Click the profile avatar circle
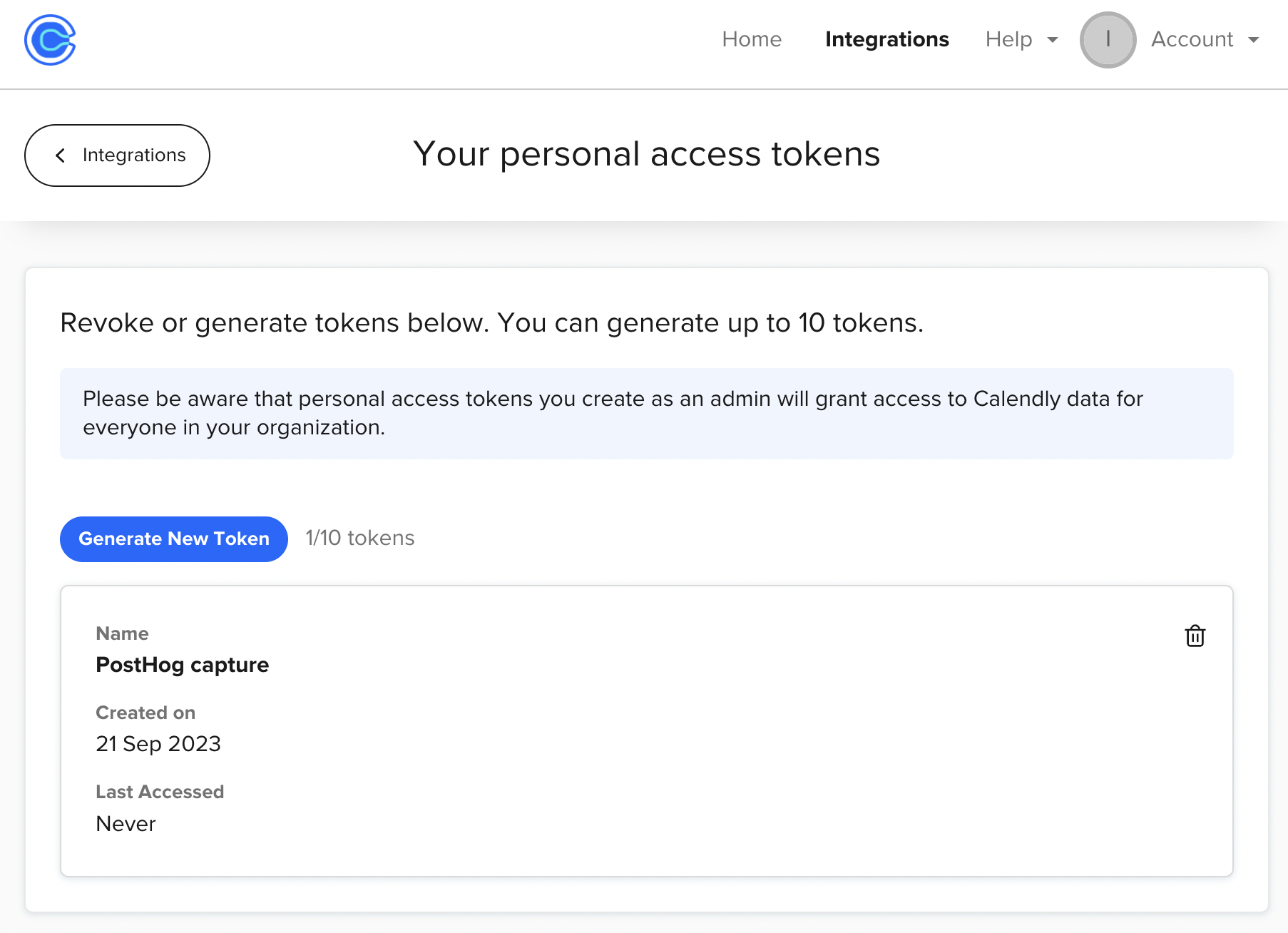 pyautogui.click(x=1107, y=40)
